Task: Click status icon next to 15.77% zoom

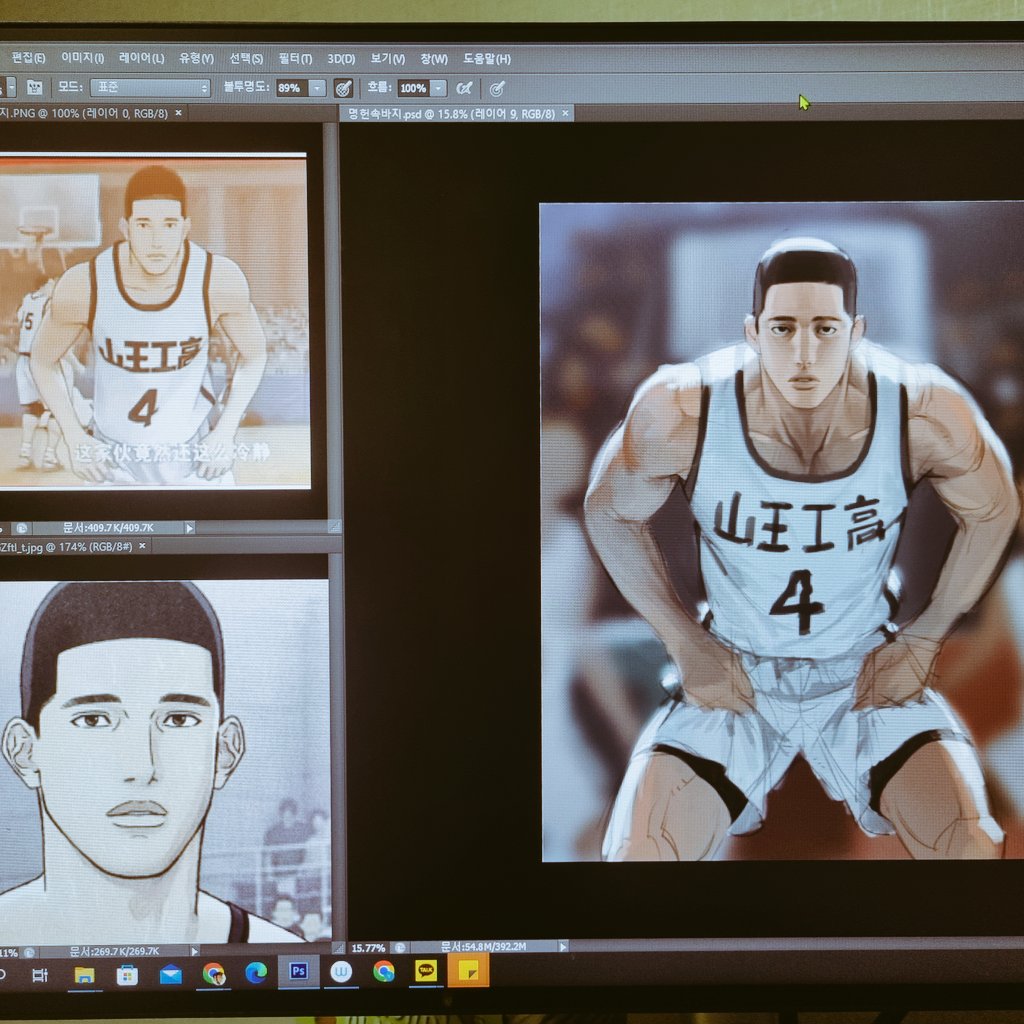Action: tap(400, 947)
